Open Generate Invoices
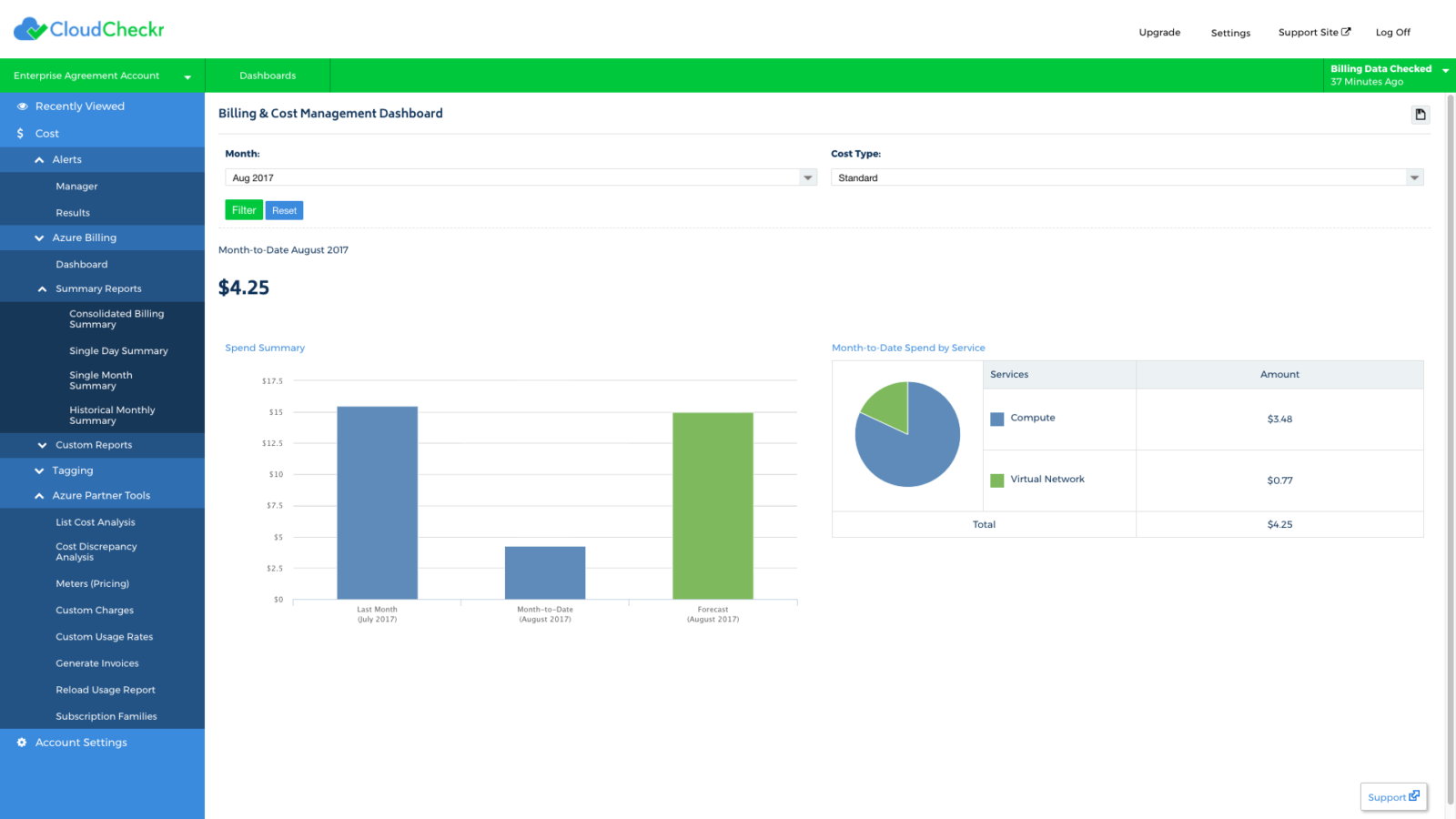The height and width of the screenshot is (819, 1456). [x=97, y=663]
